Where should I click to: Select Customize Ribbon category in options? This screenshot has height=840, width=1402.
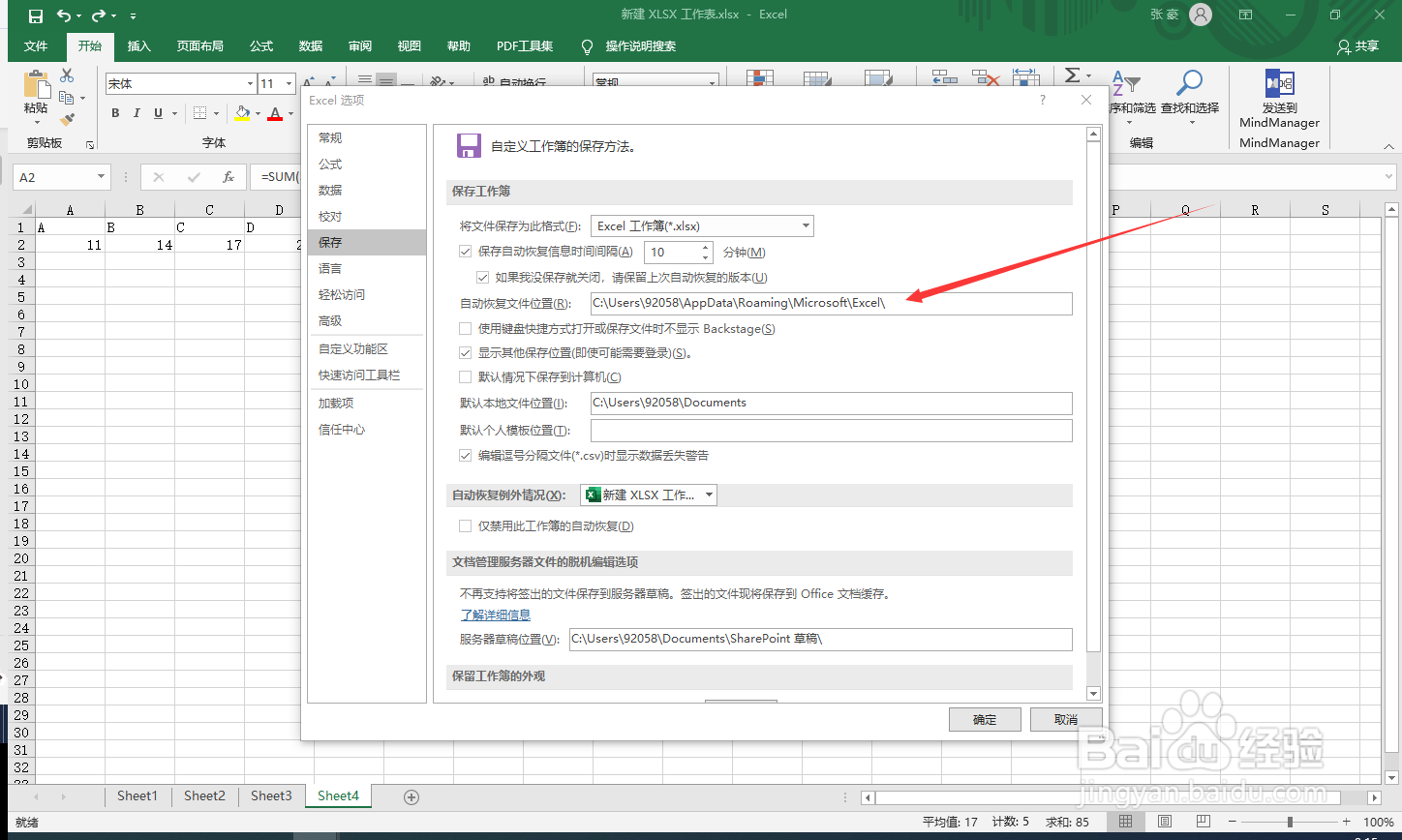tap(366, 348)
